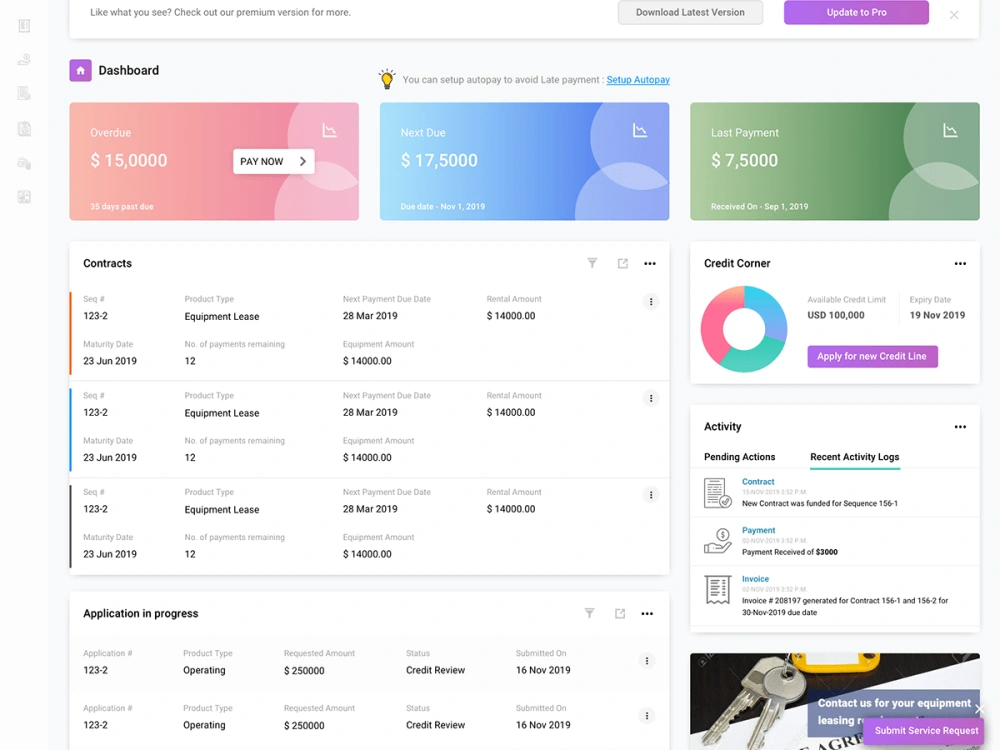Click the Payment activity hand icon

click(x=717, y=541)
